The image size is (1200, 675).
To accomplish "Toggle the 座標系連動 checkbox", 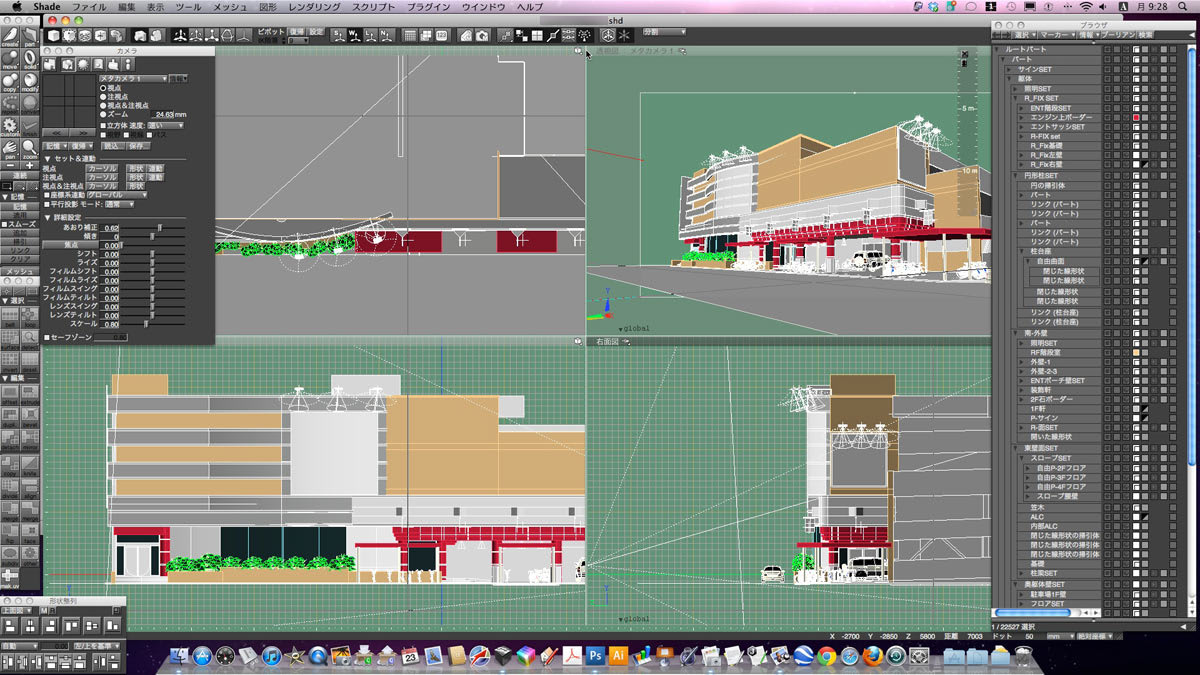I will tap(47, 194).
